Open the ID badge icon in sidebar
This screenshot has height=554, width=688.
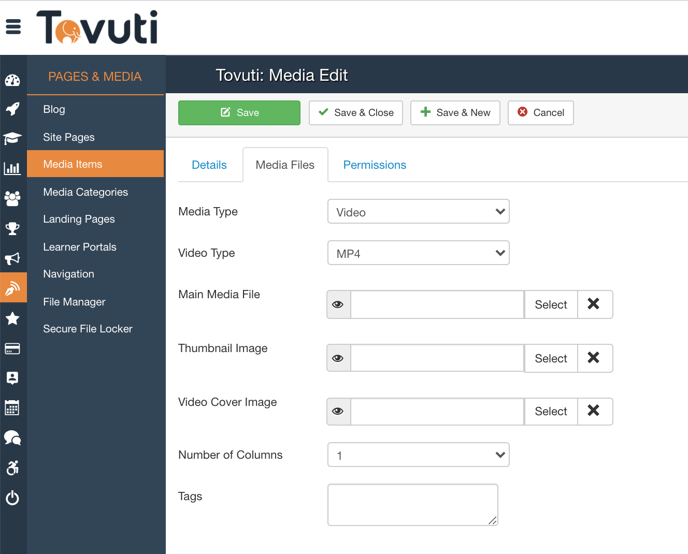pos(12,378)
